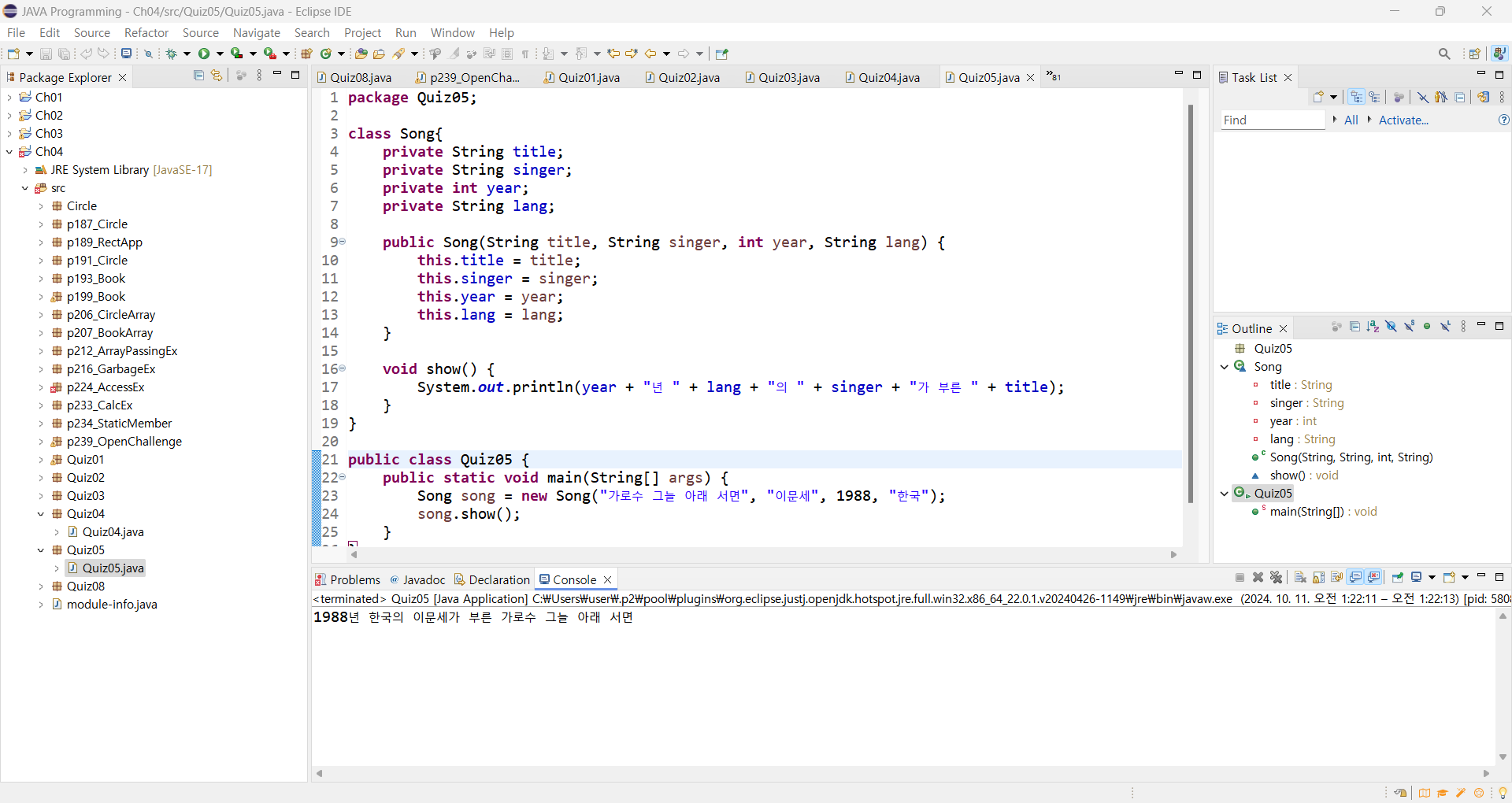Collapse all in Package Explorer

click(x=198, y=76)
